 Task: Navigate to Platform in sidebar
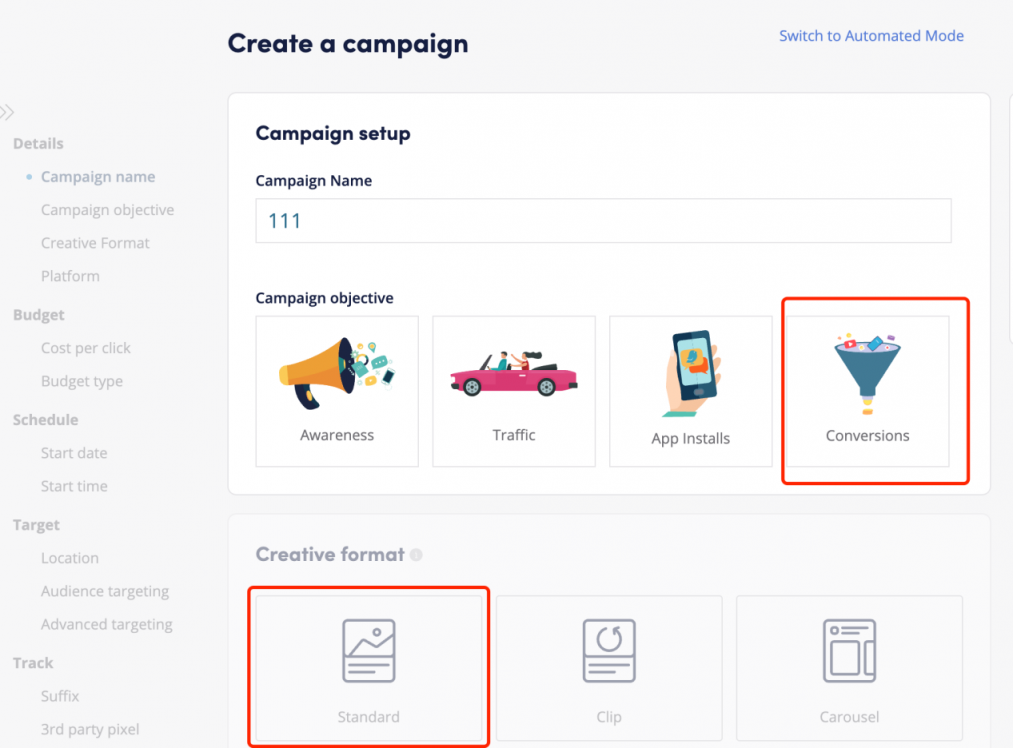(x=70, y=276)
